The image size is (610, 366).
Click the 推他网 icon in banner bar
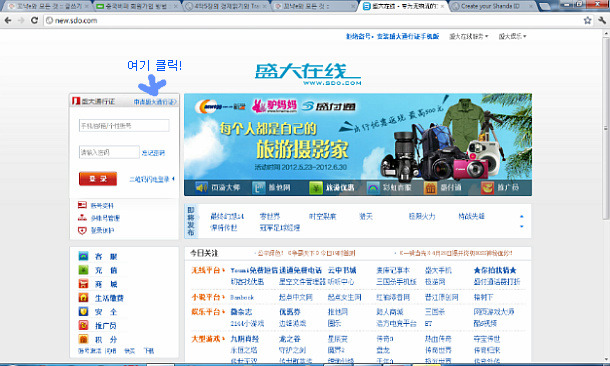[x=259, y=188]
